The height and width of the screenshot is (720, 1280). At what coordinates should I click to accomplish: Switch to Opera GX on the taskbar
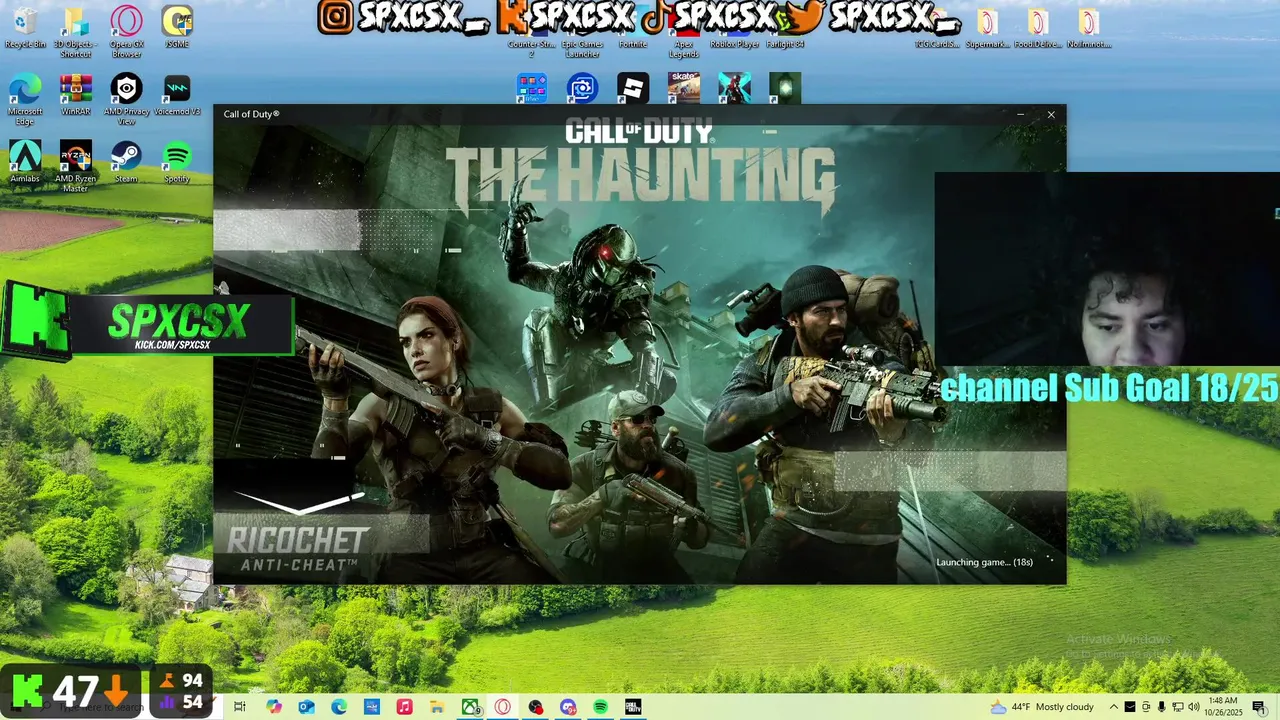click(x=502, y=707)
